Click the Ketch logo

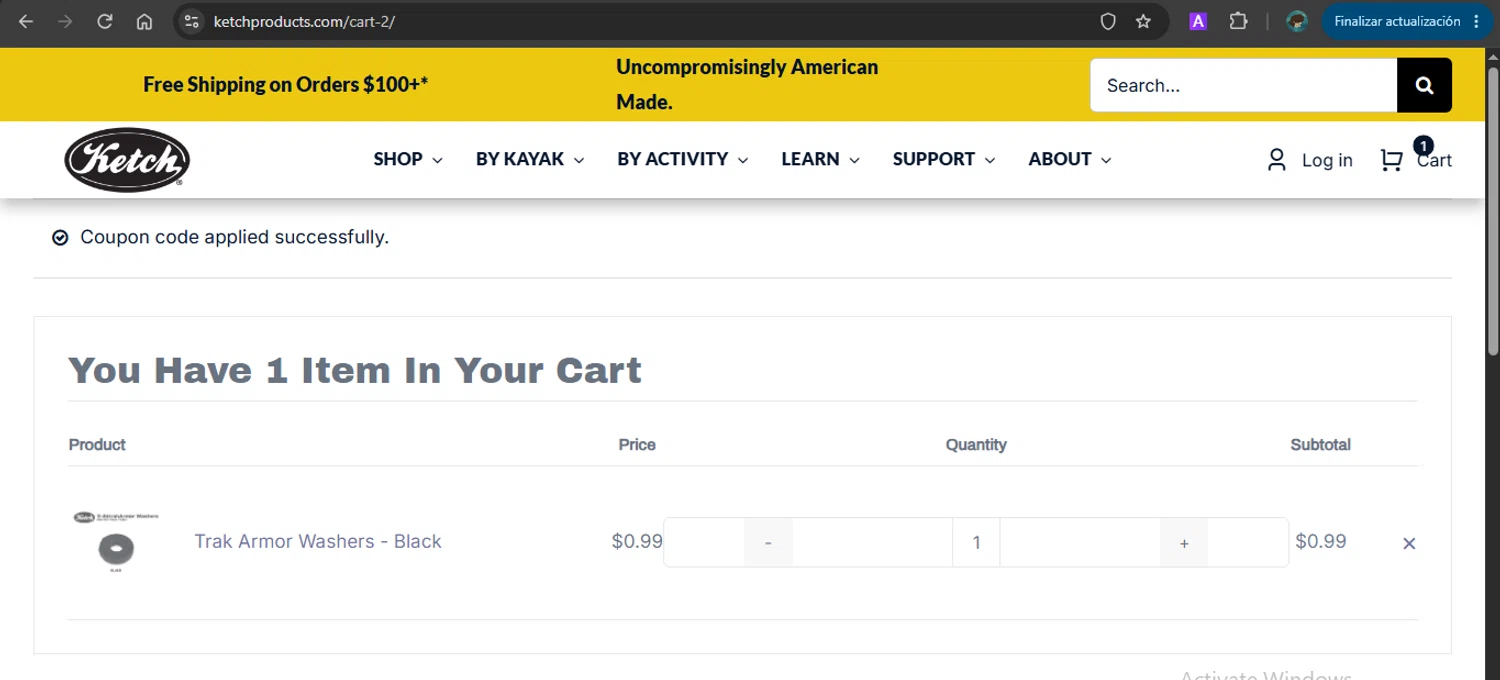pyautogui.click(x=127, y=160)
